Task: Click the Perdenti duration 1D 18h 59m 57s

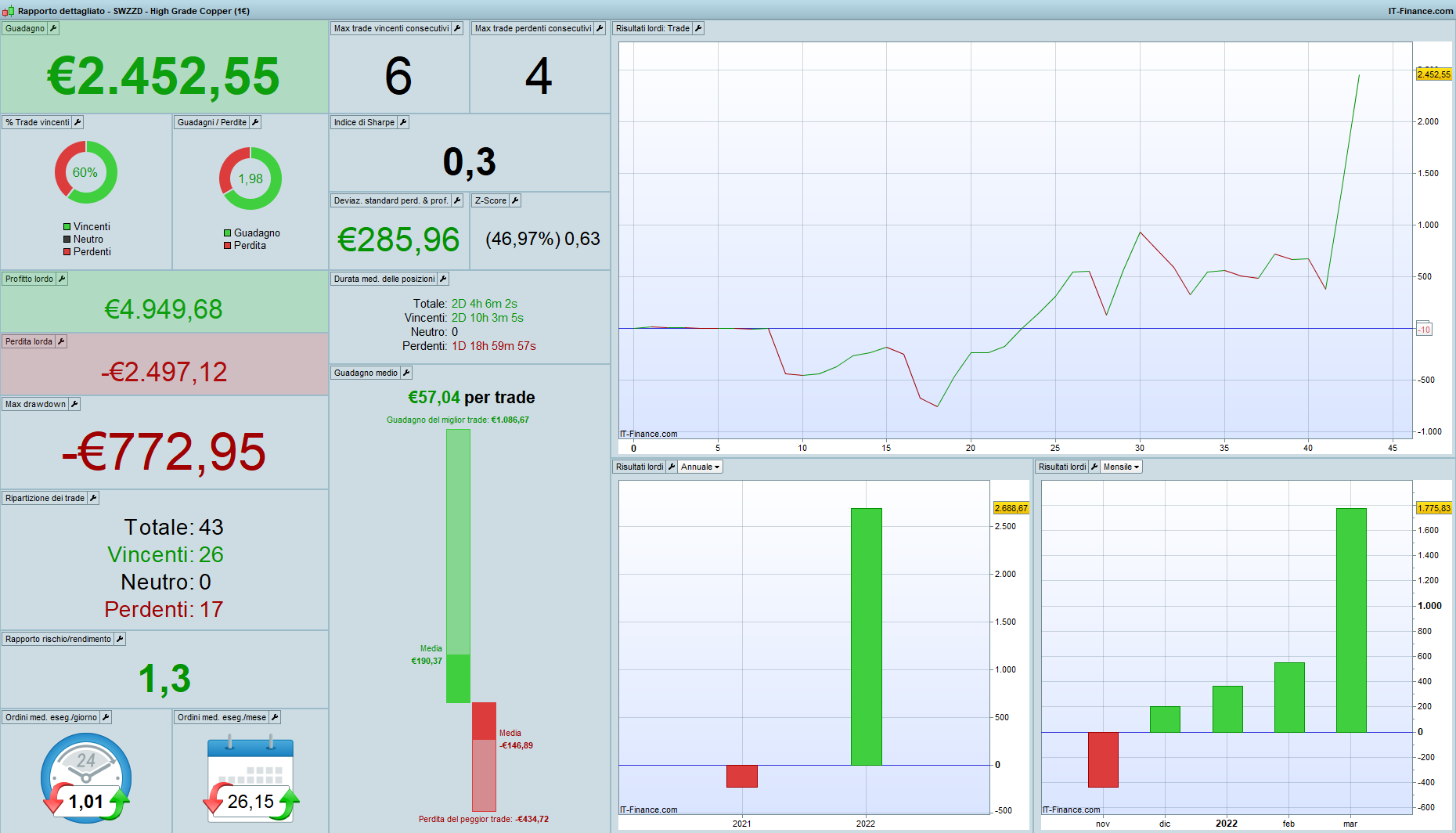Action: (494, 346)
